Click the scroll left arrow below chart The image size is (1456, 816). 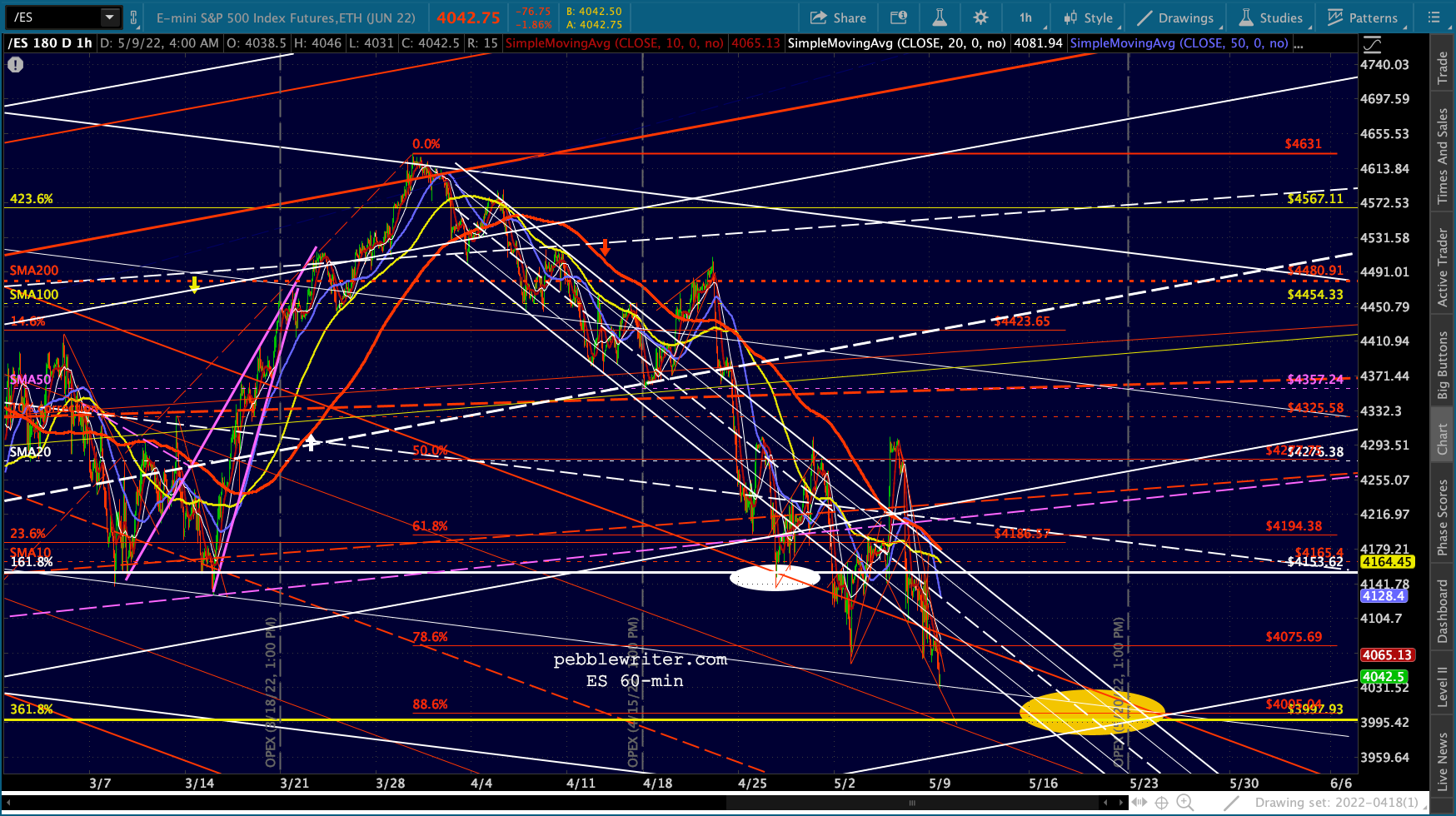(7, 803)
